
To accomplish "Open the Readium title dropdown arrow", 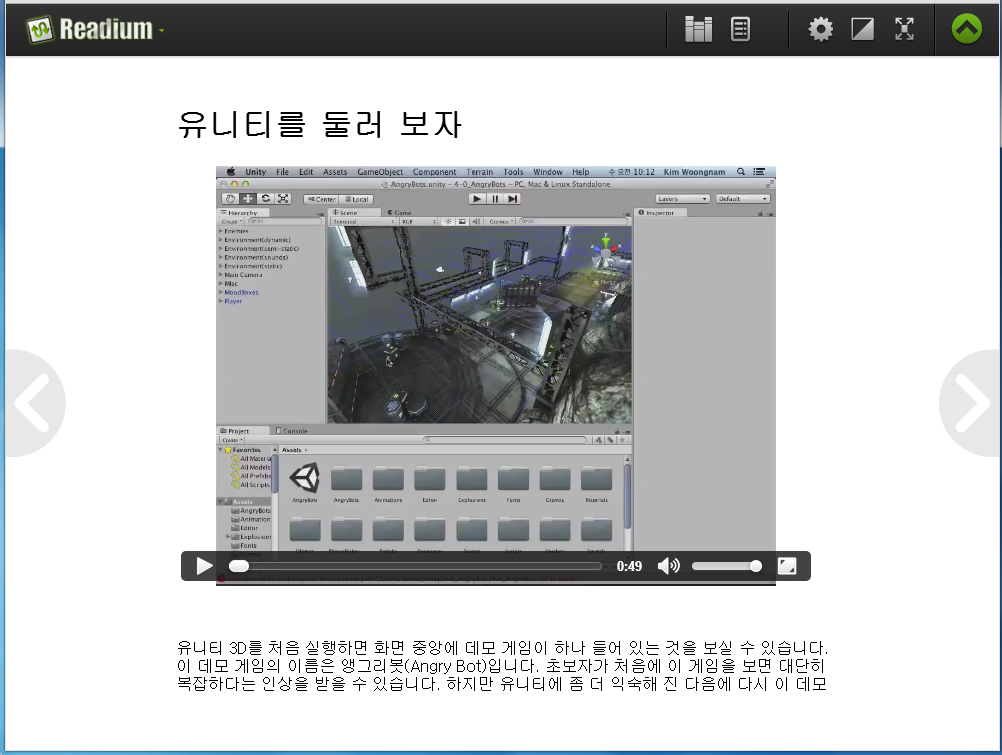I will tap(161, 31).
